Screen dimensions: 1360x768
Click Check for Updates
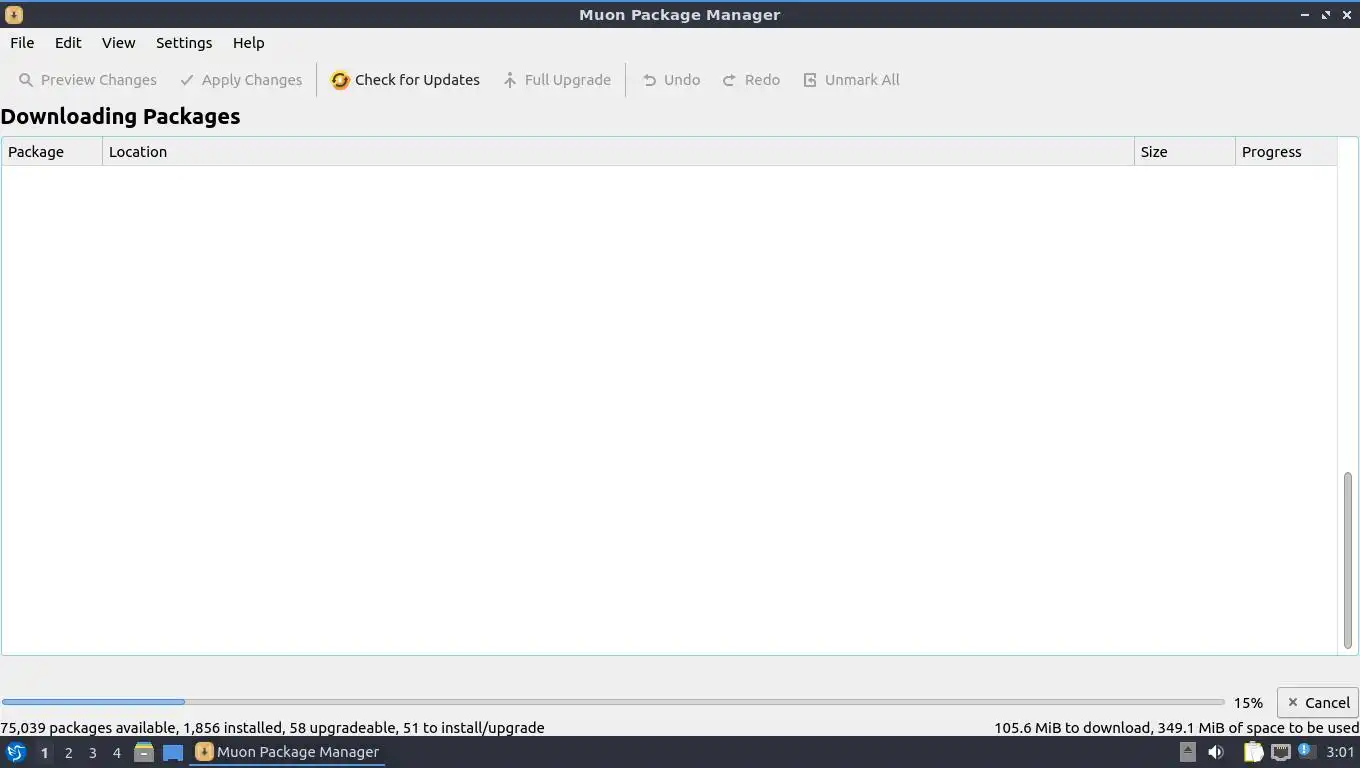405,80
